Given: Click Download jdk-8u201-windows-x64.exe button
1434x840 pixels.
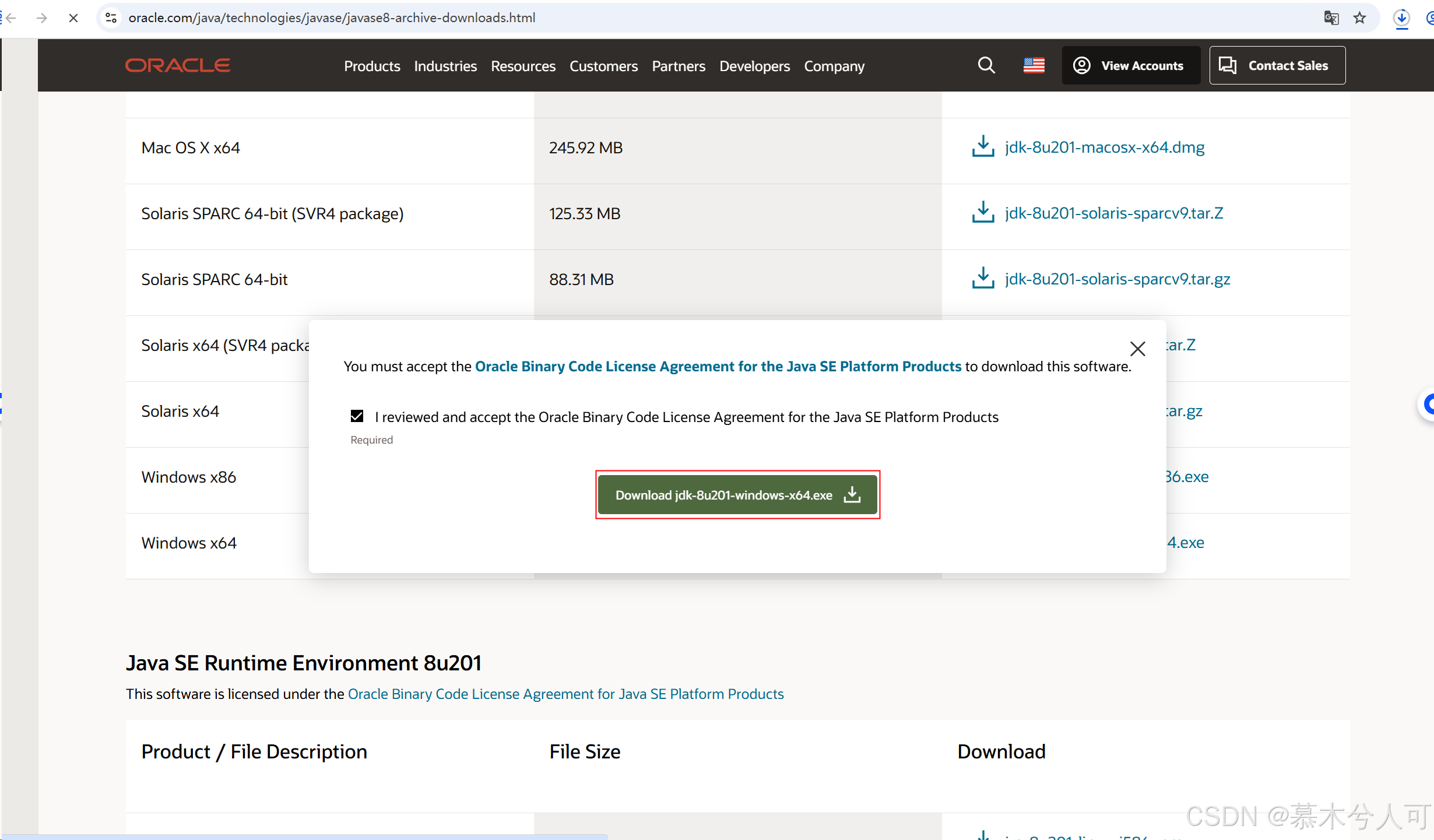Looking at the screenshot, I should [x=737, y=495].
